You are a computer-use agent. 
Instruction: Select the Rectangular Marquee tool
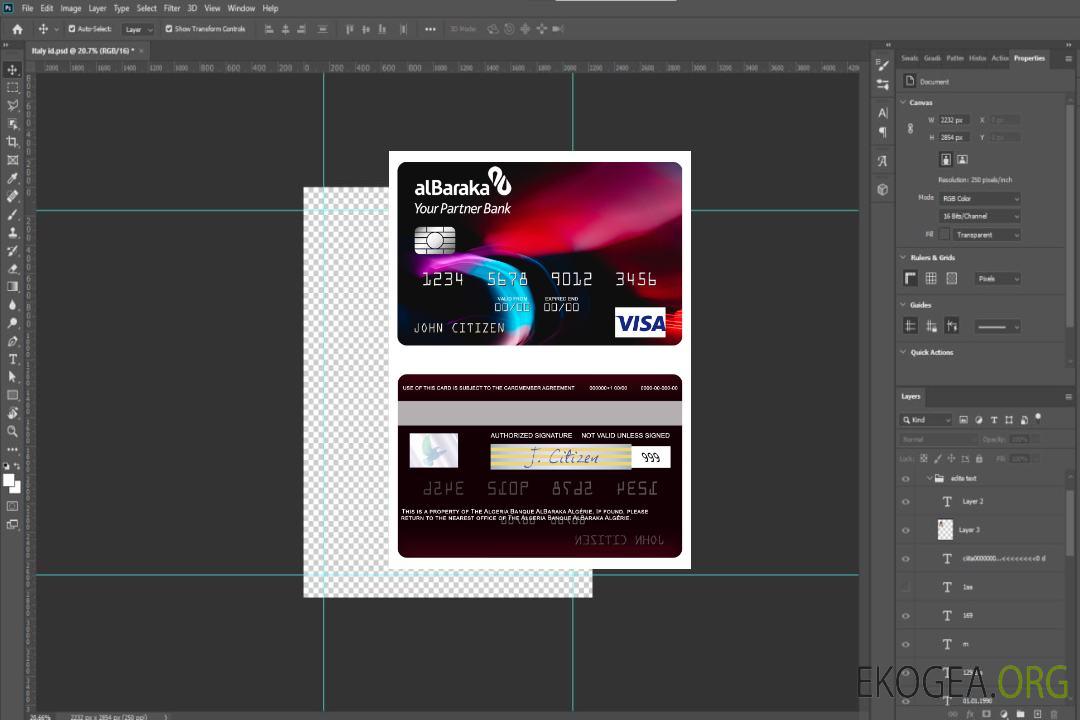pyautogui.click(x=12, y=88)
